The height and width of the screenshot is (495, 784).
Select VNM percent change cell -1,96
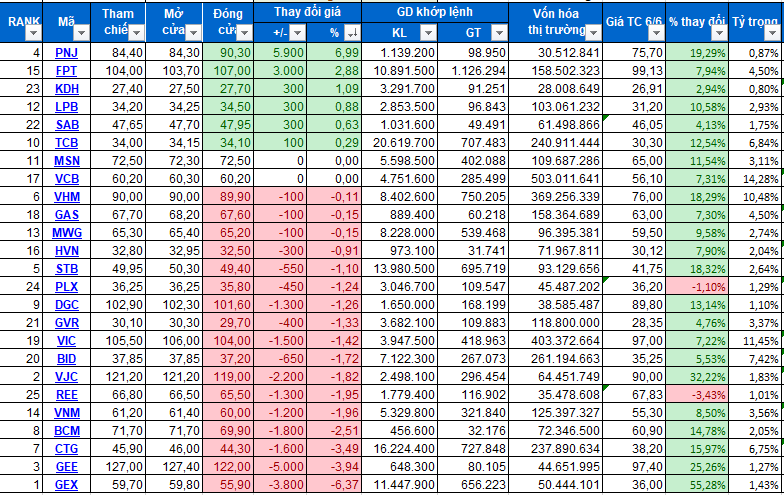pyautogui.click(x=334, y=412)
